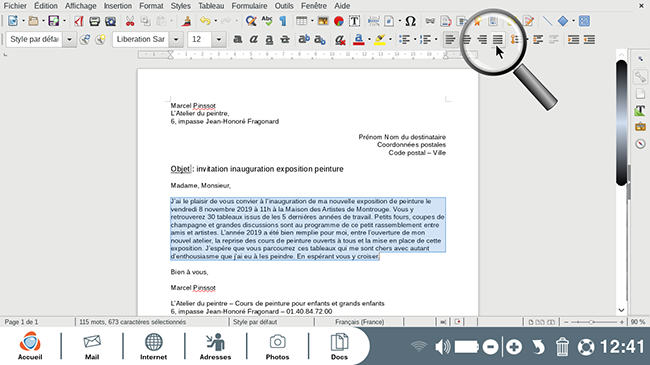Expand the undo history arrow
650x365 pixels.
pyautogui.click(x=215, y=21)
